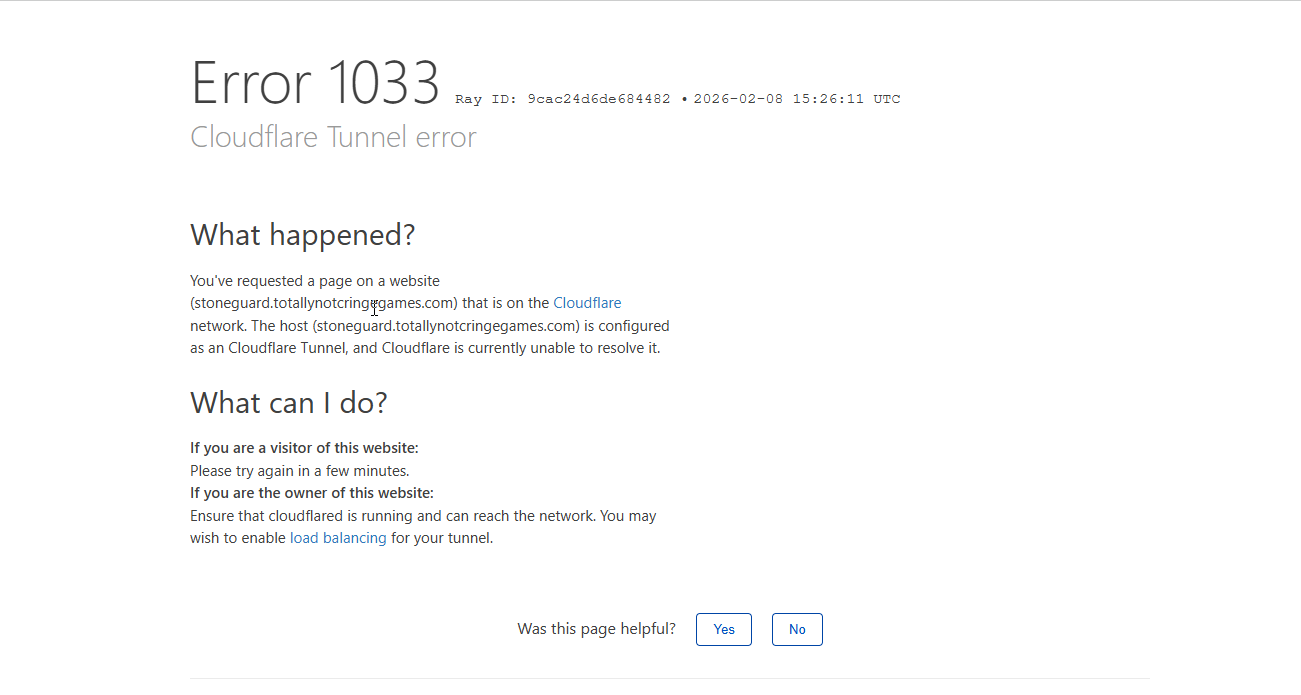Click the first stoneguard hostname in parentheses
The height and width of the screenshot is (695, 1301).
[323, 303]
